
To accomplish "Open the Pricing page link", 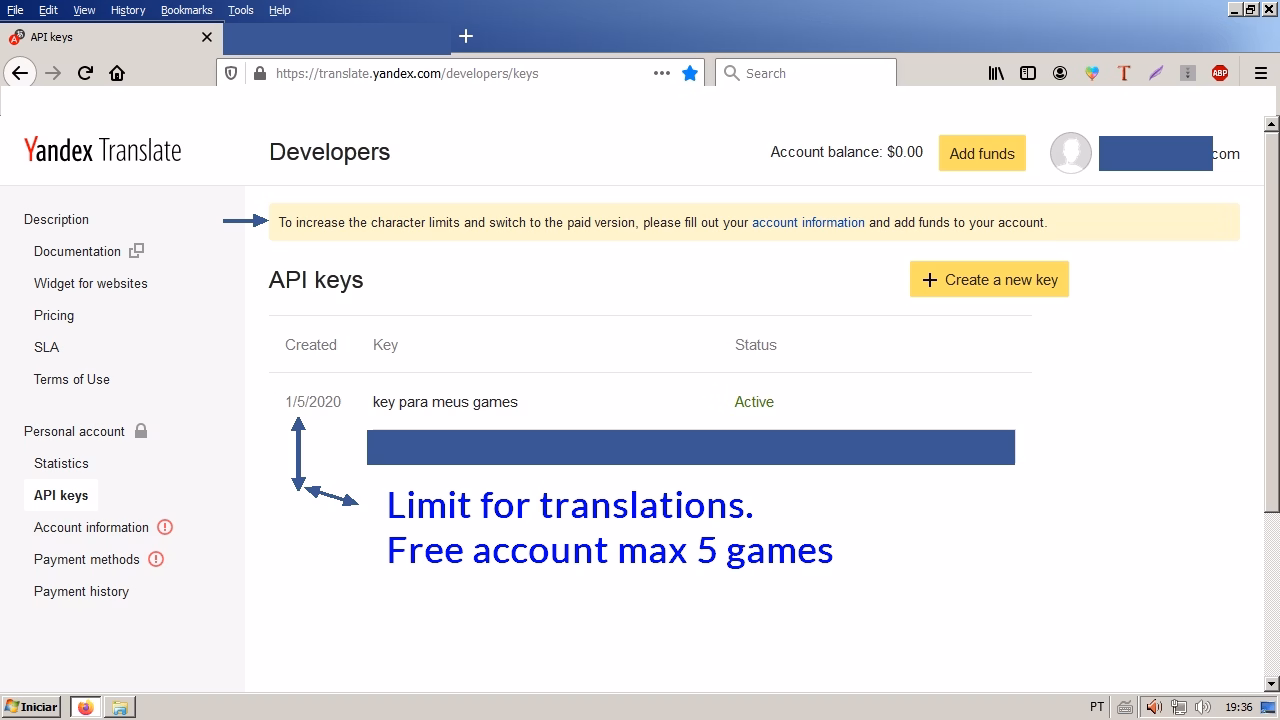I will tap(54, 315).
